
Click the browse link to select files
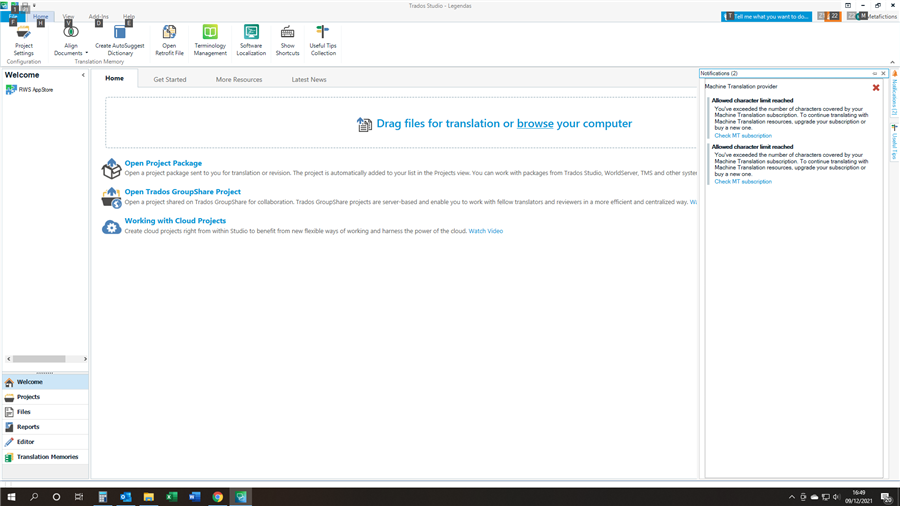[x=535, y=123]
